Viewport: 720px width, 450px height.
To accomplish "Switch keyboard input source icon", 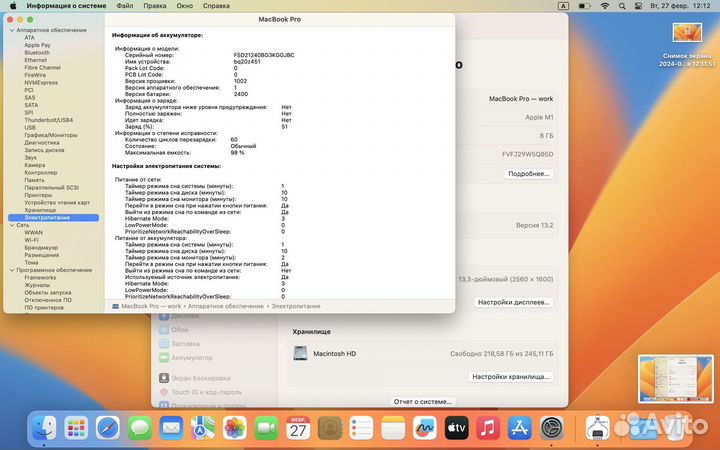I will 563,6.
